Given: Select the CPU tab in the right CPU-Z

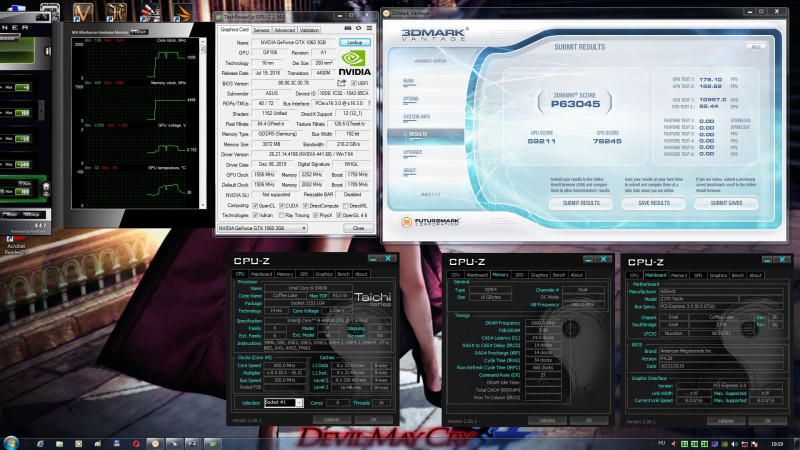Looking at the screenshot, I should 634,275.
